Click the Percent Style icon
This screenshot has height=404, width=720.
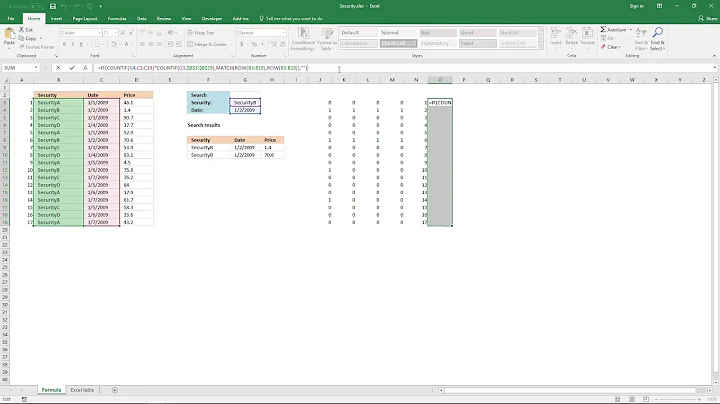254,44
